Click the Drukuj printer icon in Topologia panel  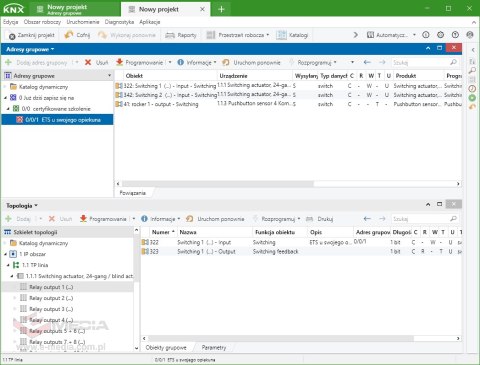click(x=309, y=219)
